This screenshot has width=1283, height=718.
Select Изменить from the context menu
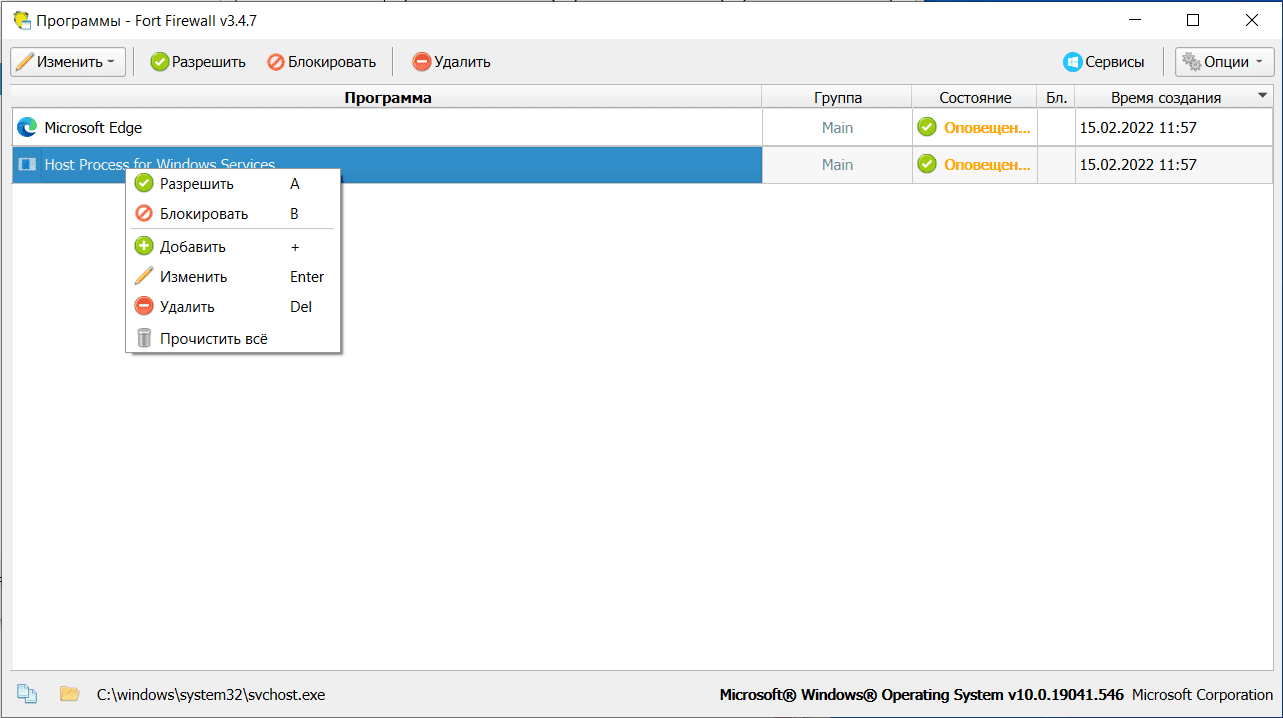pyautogui.click(x=194, y=277)
